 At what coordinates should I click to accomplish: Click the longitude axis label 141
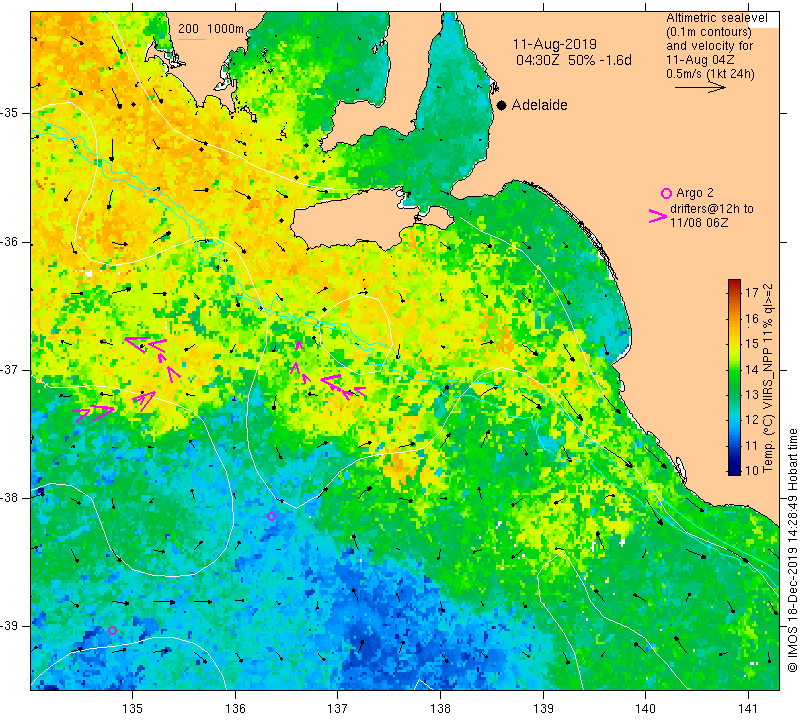748,708
